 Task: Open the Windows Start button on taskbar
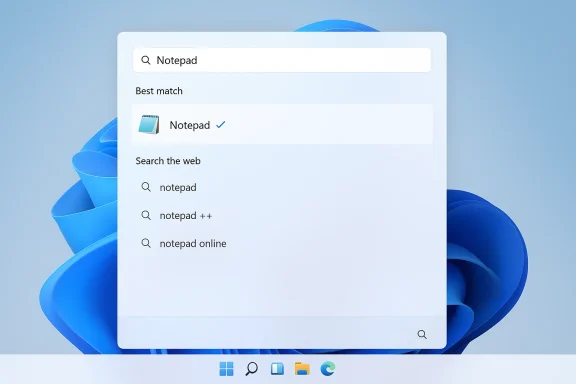[x=226, y=369]
